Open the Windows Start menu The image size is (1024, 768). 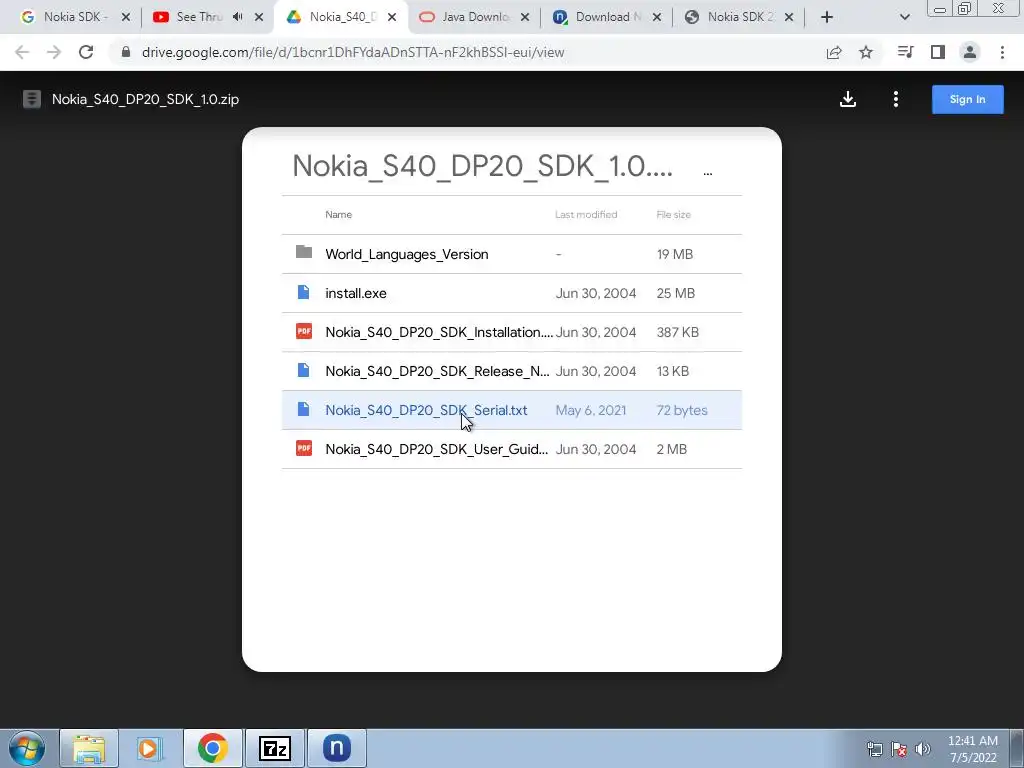click(x=27, y=748)
